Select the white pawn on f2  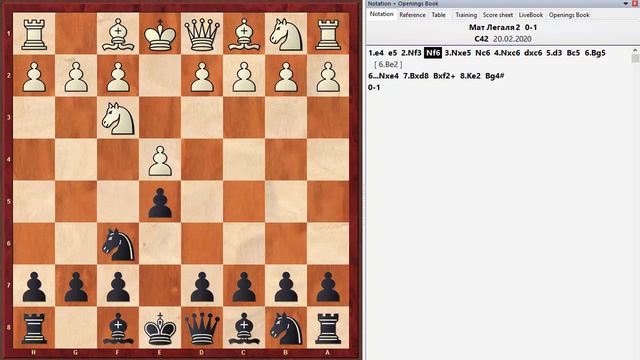pos(118,76)
